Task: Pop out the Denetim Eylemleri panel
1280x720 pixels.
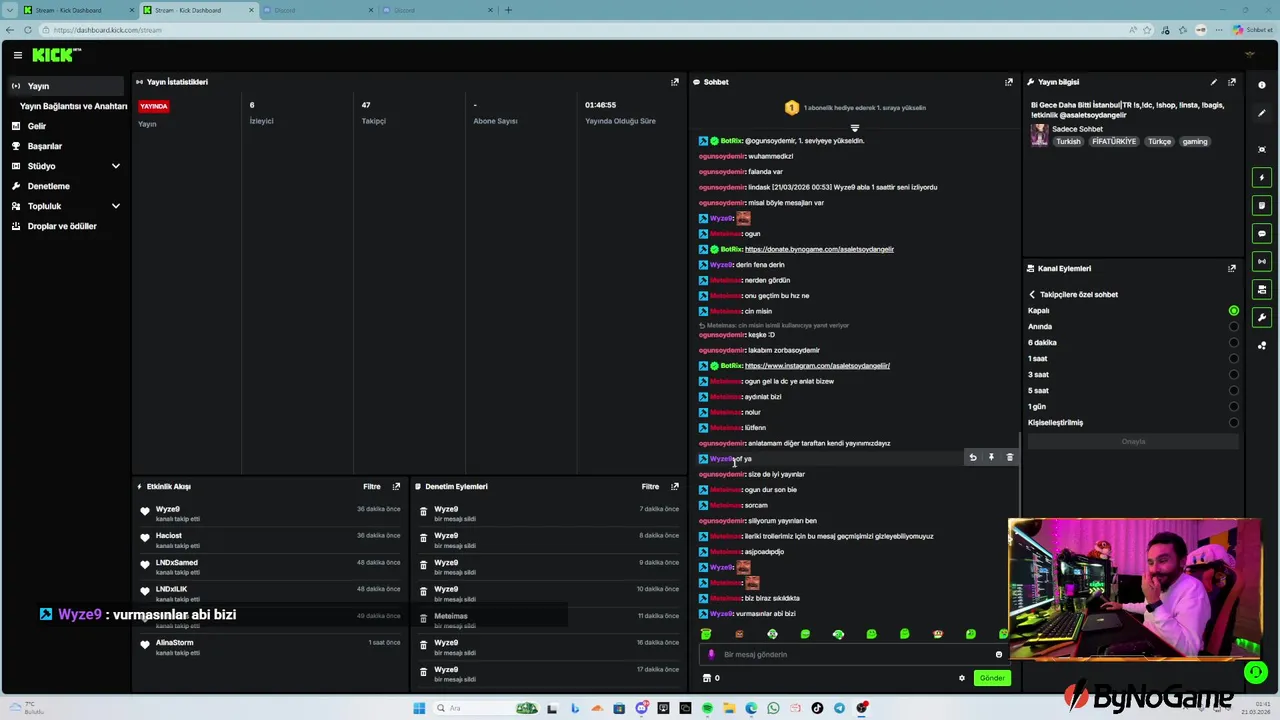Action: coord(675,486)
